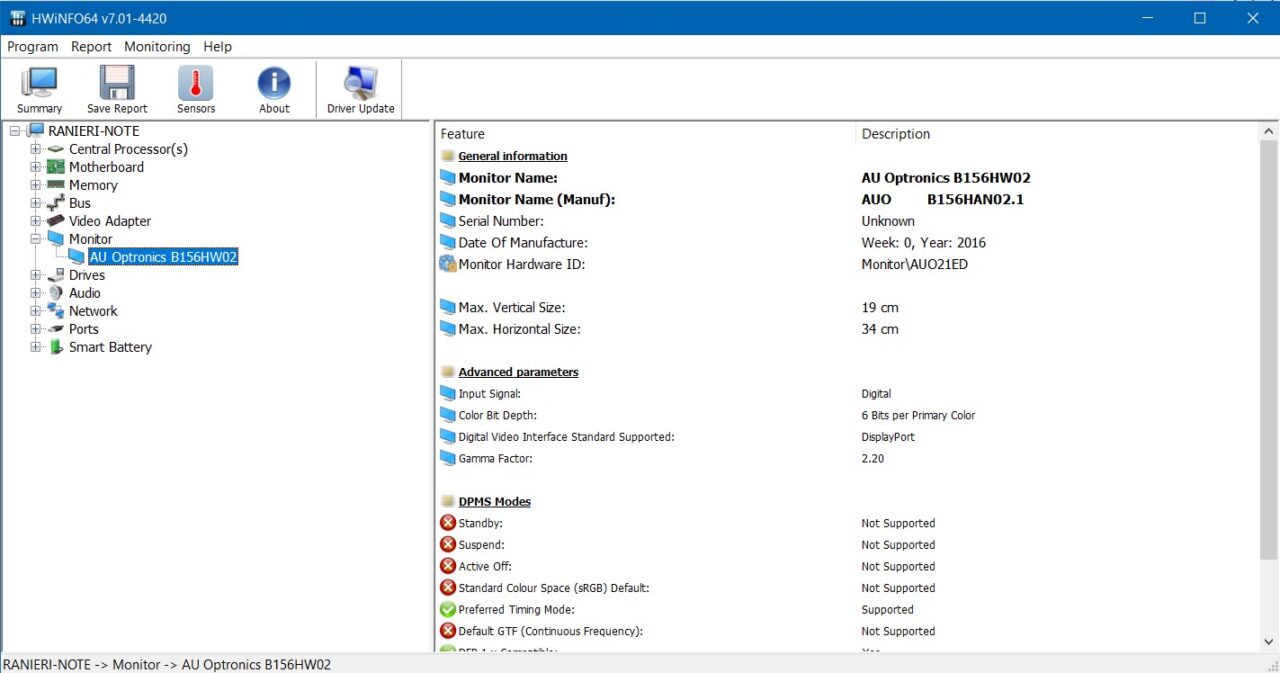
Task: Click the Video Adapter card icon
Action: point(55,221)
